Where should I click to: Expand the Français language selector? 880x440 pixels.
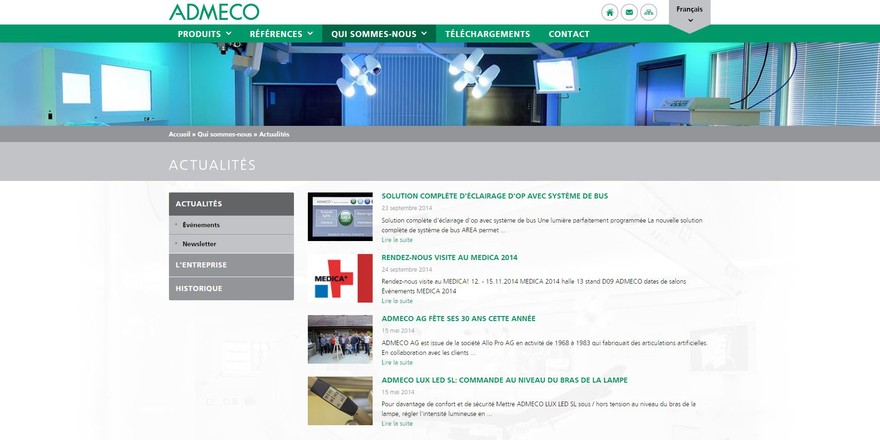689,14
